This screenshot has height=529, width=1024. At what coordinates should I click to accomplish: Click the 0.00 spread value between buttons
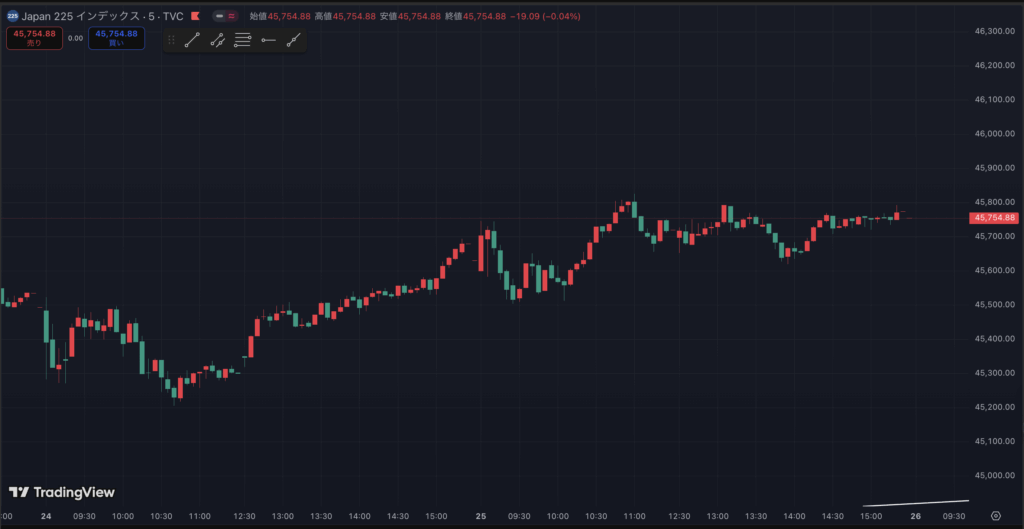click(75, 39)
